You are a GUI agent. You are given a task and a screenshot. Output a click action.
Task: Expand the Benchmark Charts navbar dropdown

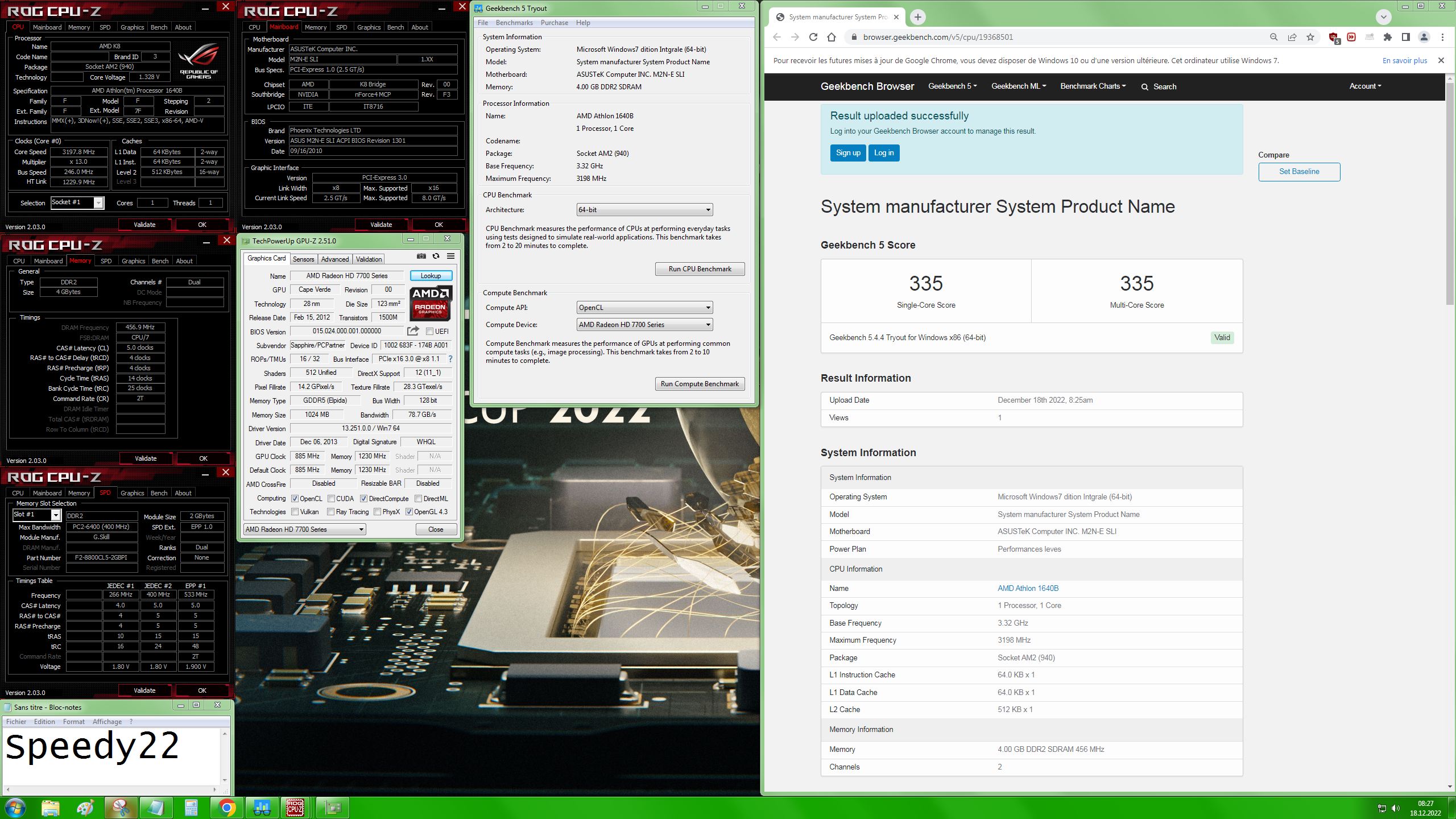tap(1093, 86)
